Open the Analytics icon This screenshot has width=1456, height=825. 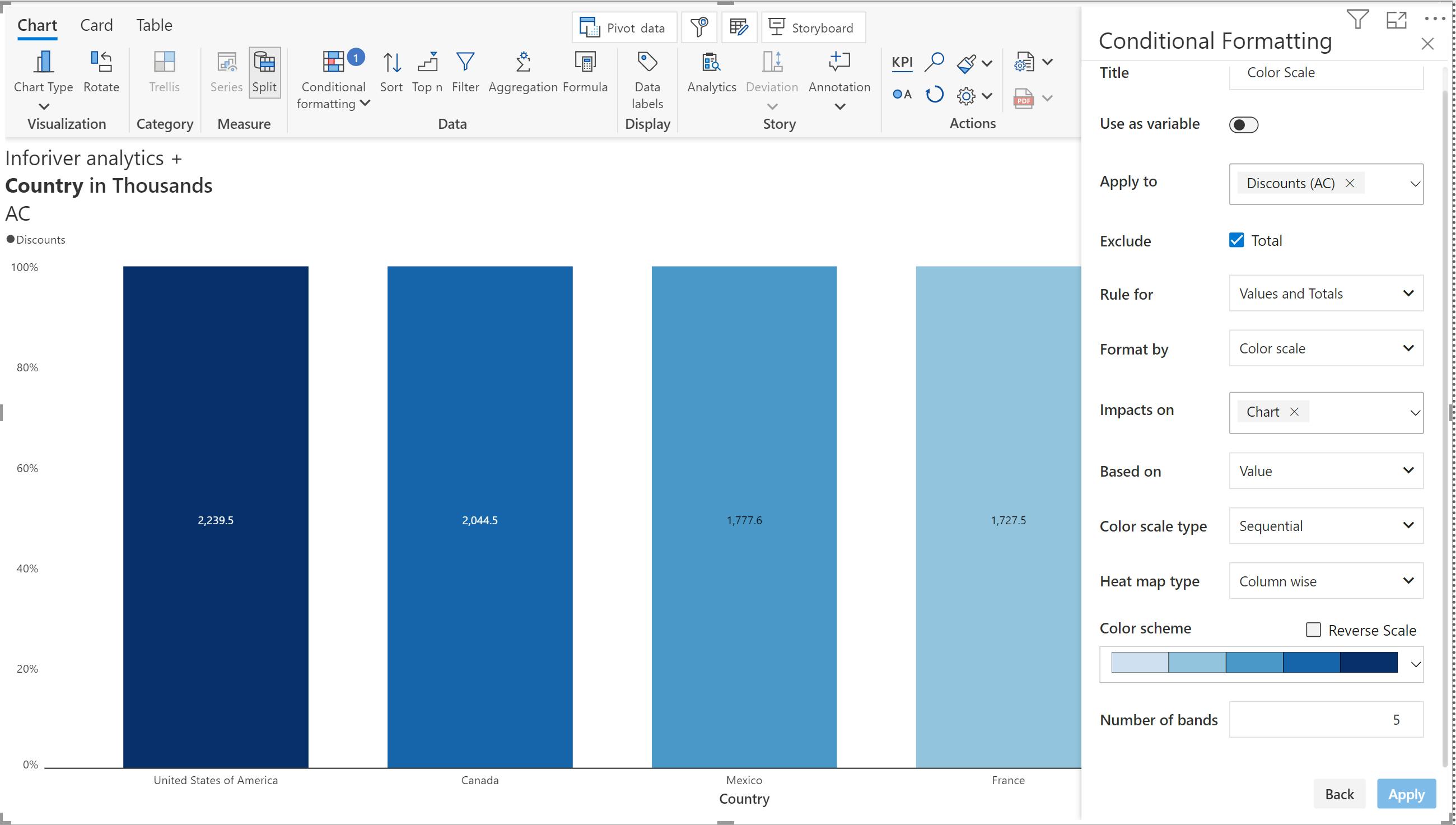(711, 62)
